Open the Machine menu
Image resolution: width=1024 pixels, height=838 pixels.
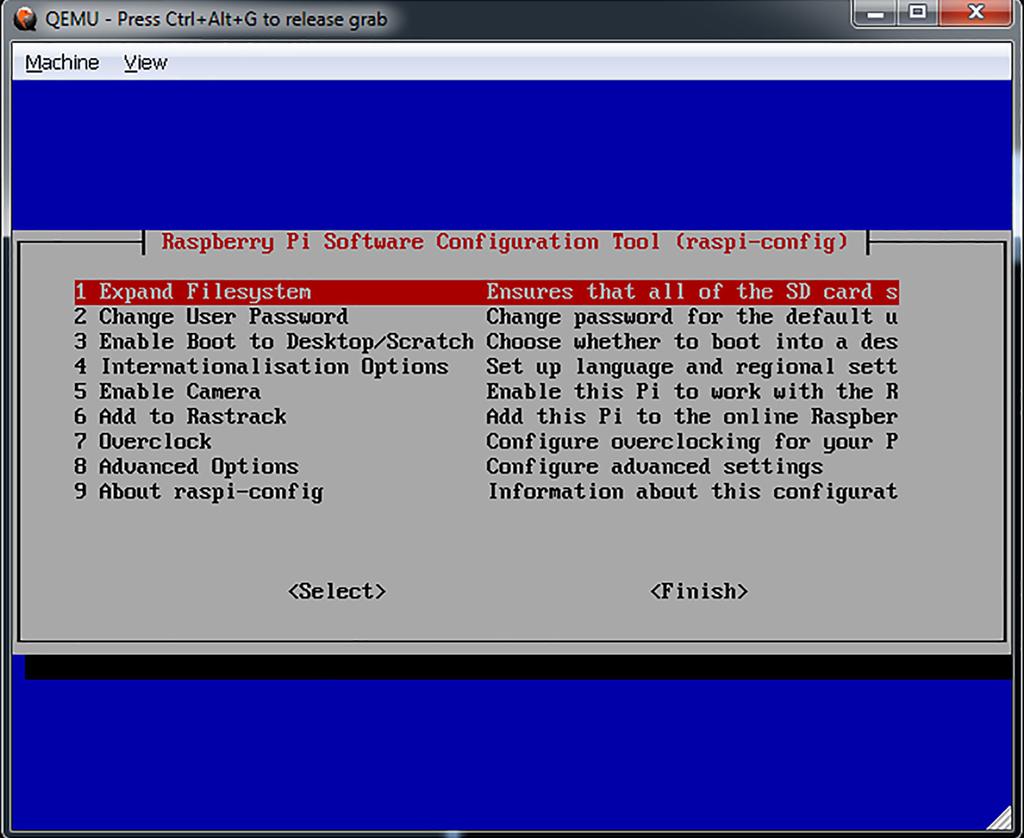pos(62,63)
